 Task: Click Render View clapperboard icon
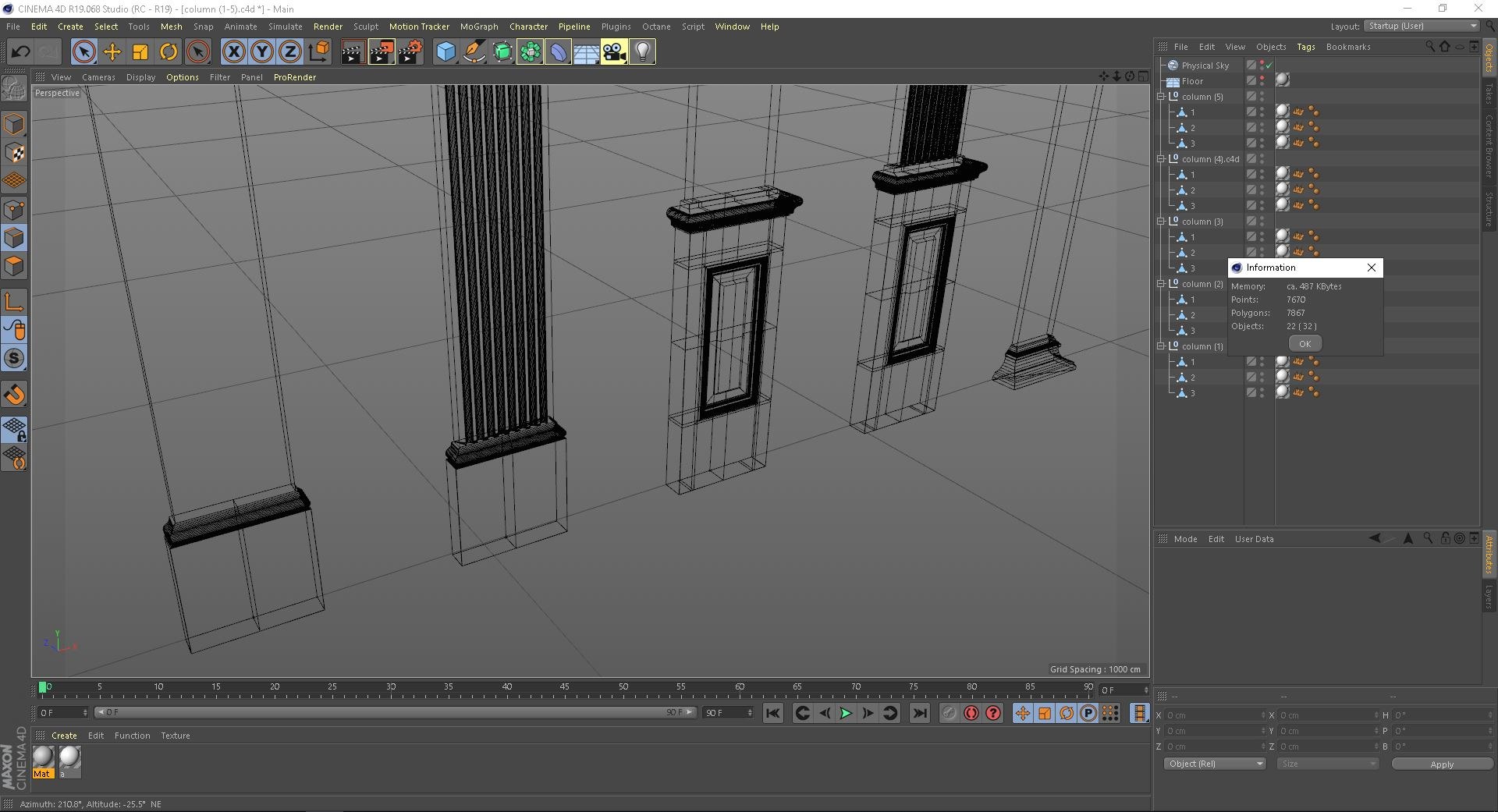[353, 52]
